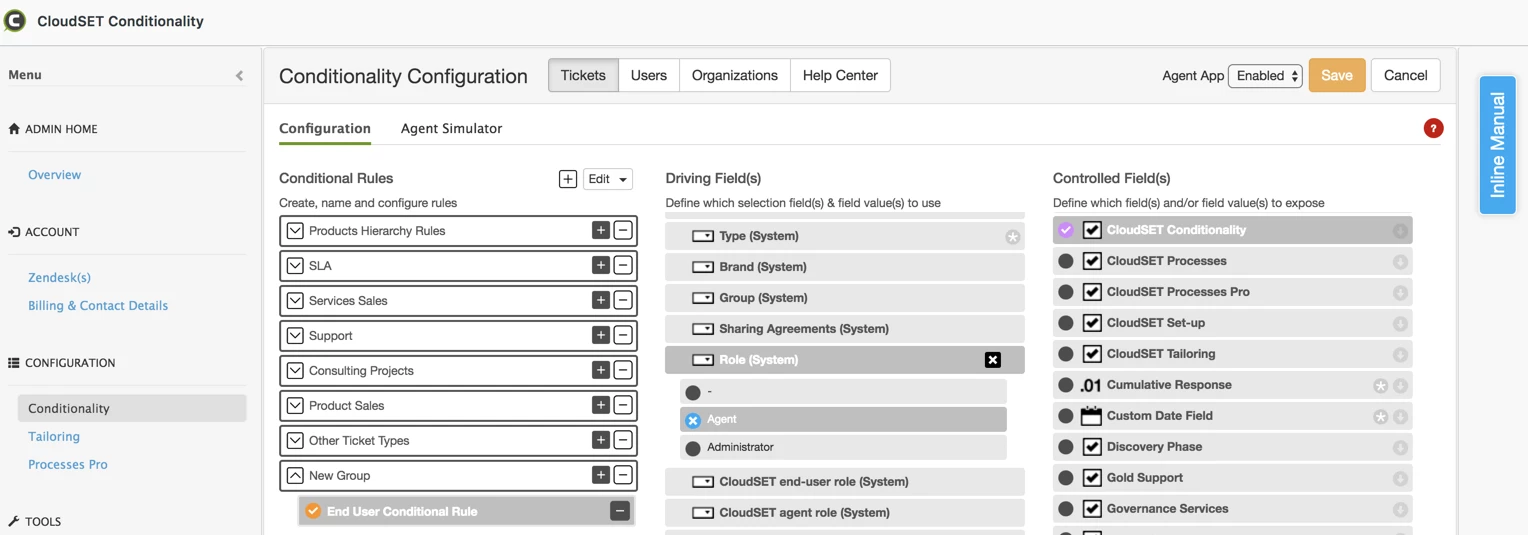Expand the Consulting Projects group
The height and width of the screenshot is (535, 1528).
coord(295,371)
